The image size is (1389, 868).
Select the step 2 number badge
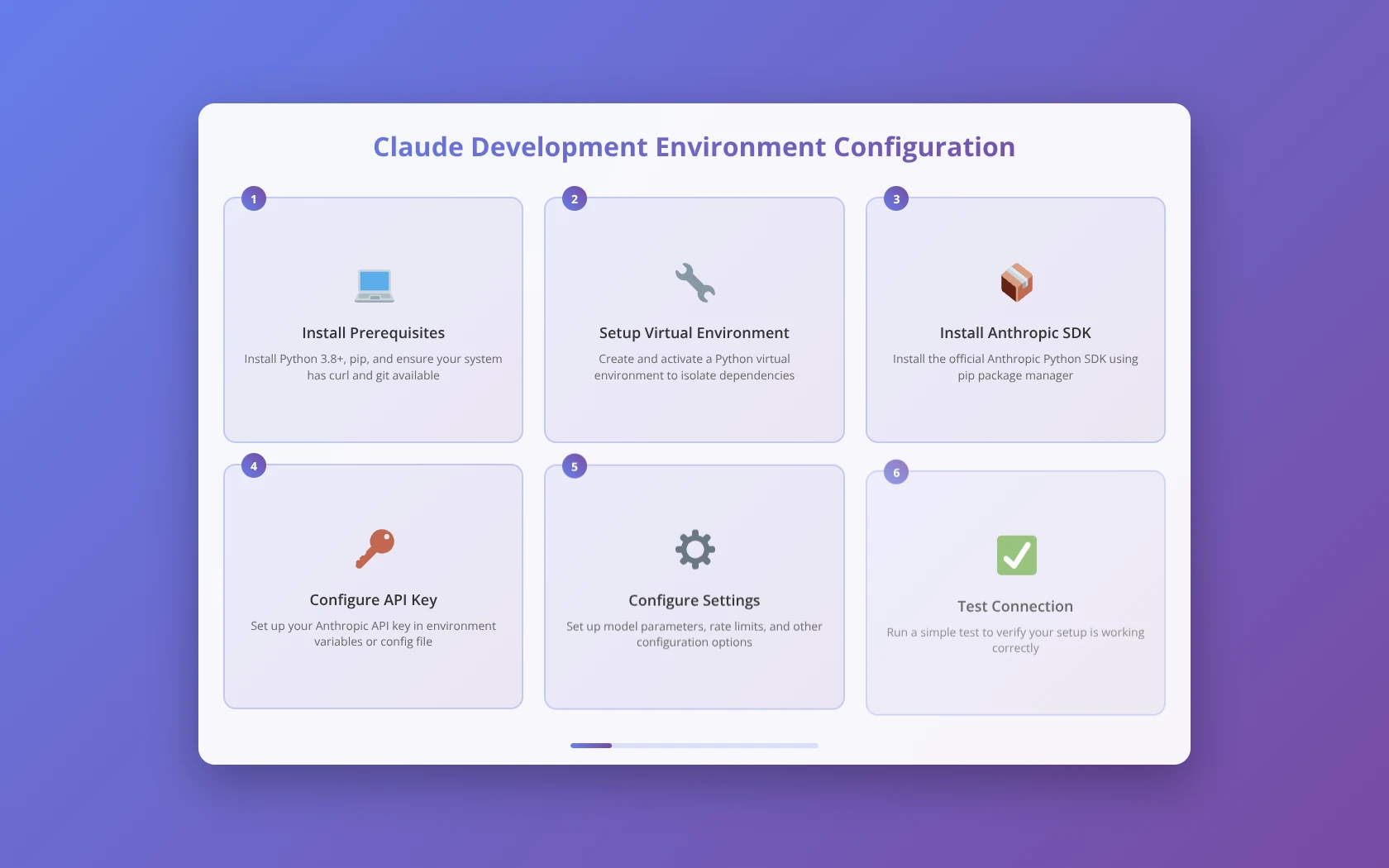point(575,198)
